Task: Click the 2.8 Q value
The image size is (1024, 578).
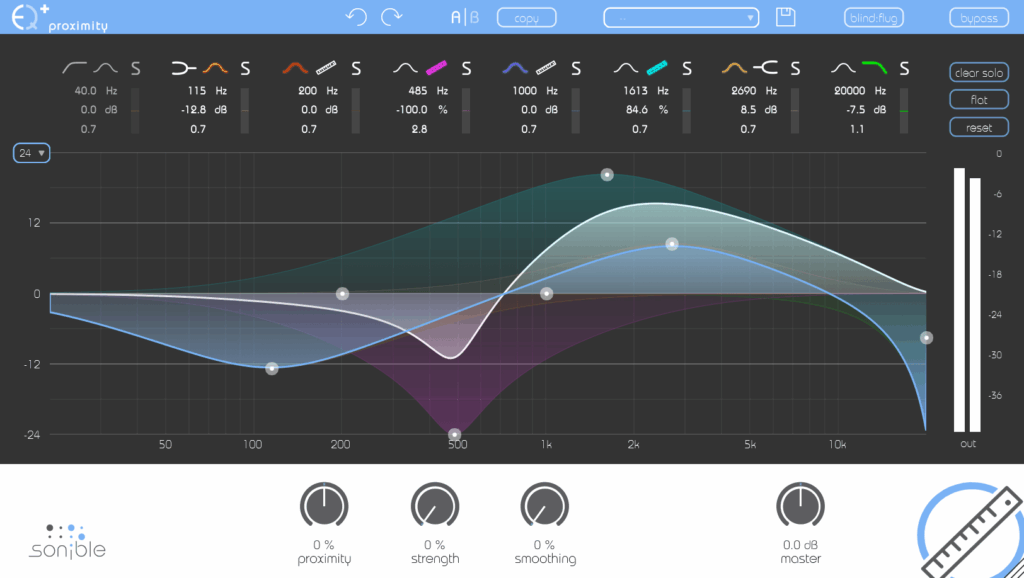Action: pyautogui.click(x=419, y=129)
